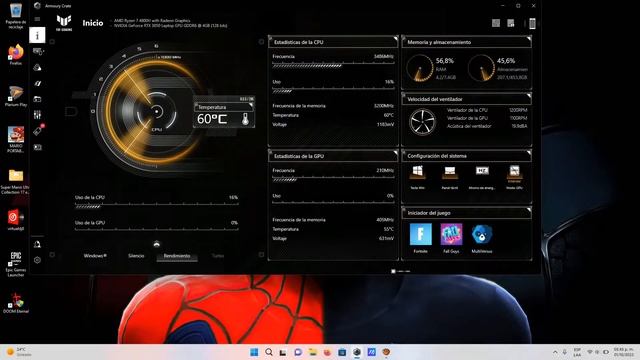The height and width of the screenshot is (360, 640).
Task: Select the Silencio operating mode
Action: click(x=136, y=256)
